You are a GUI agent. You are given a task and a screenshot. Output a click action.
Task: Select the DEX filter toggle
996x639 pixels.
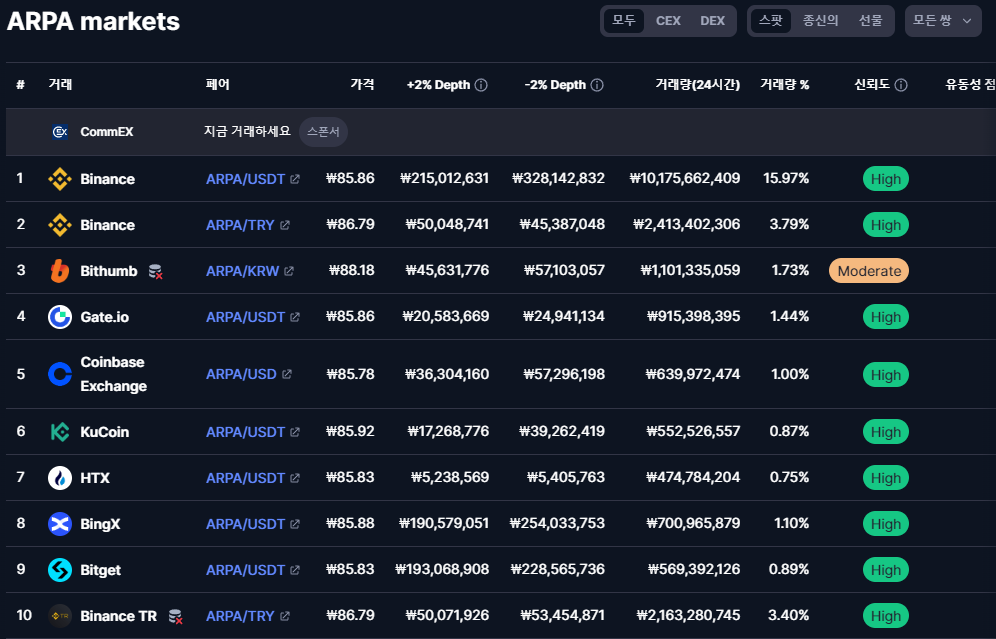point(712,21)
